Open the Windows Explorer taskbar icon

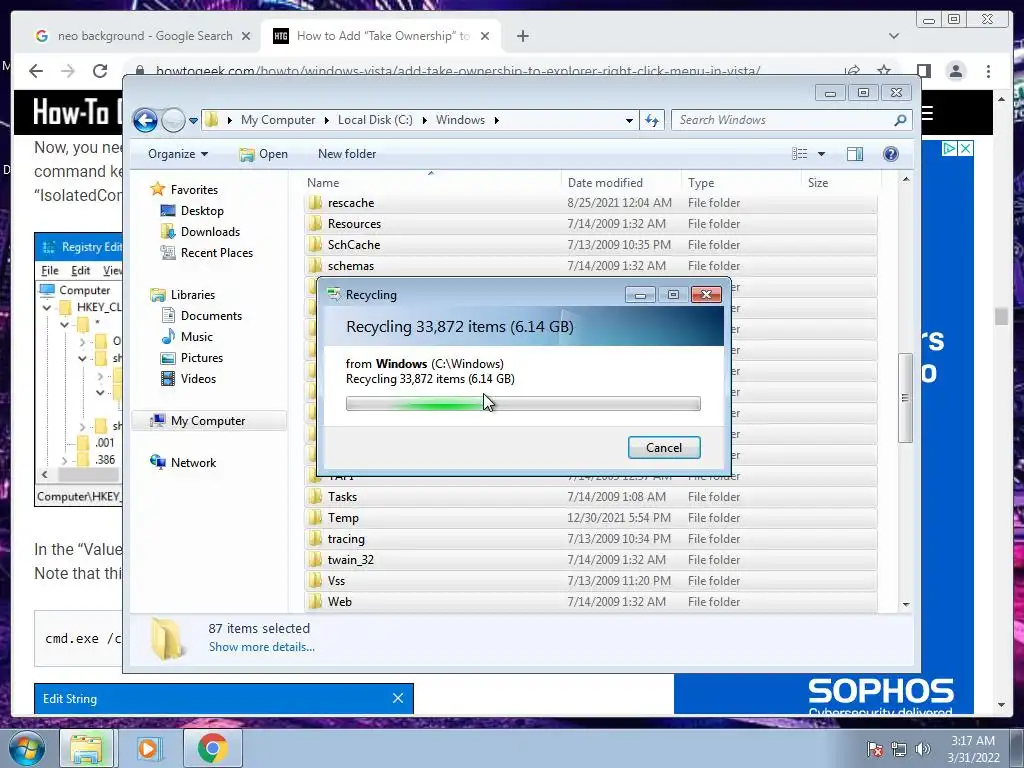86,748
